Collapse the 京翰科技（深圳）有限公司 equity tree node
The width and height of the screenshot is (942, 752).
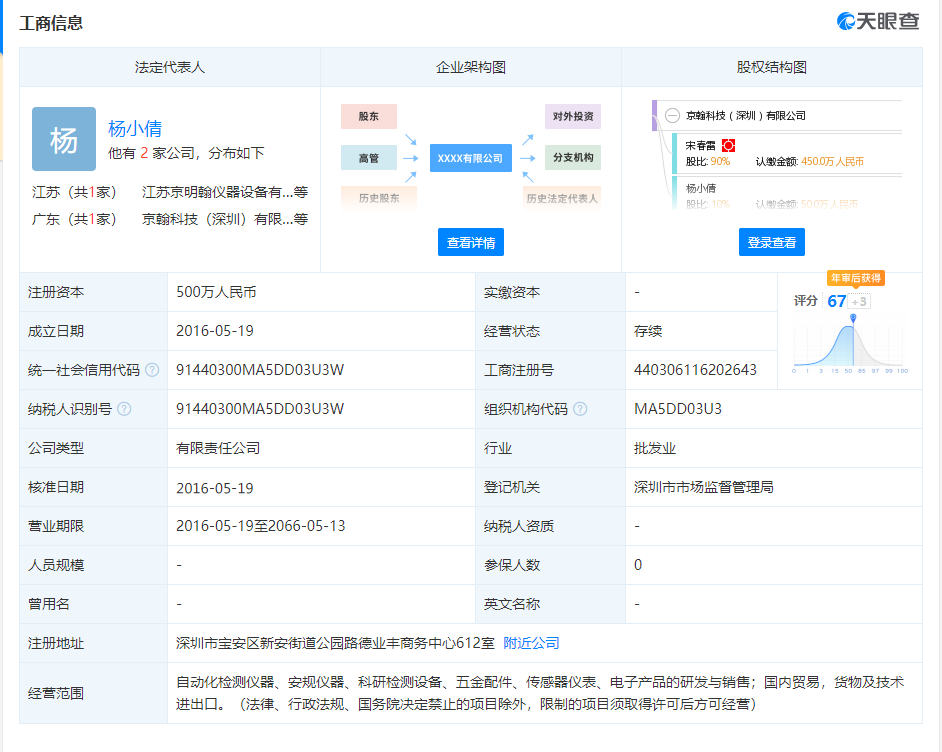[673, 116]
